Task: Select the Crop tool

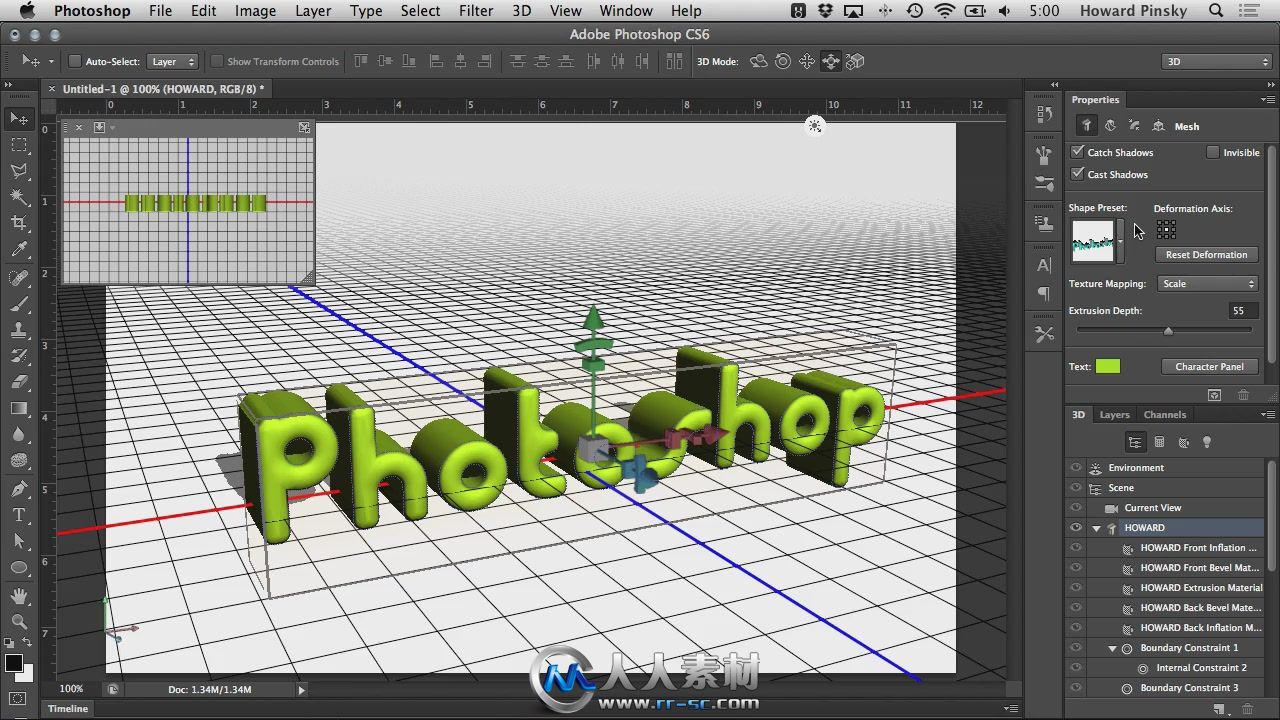Action: (x=19, y=223)
